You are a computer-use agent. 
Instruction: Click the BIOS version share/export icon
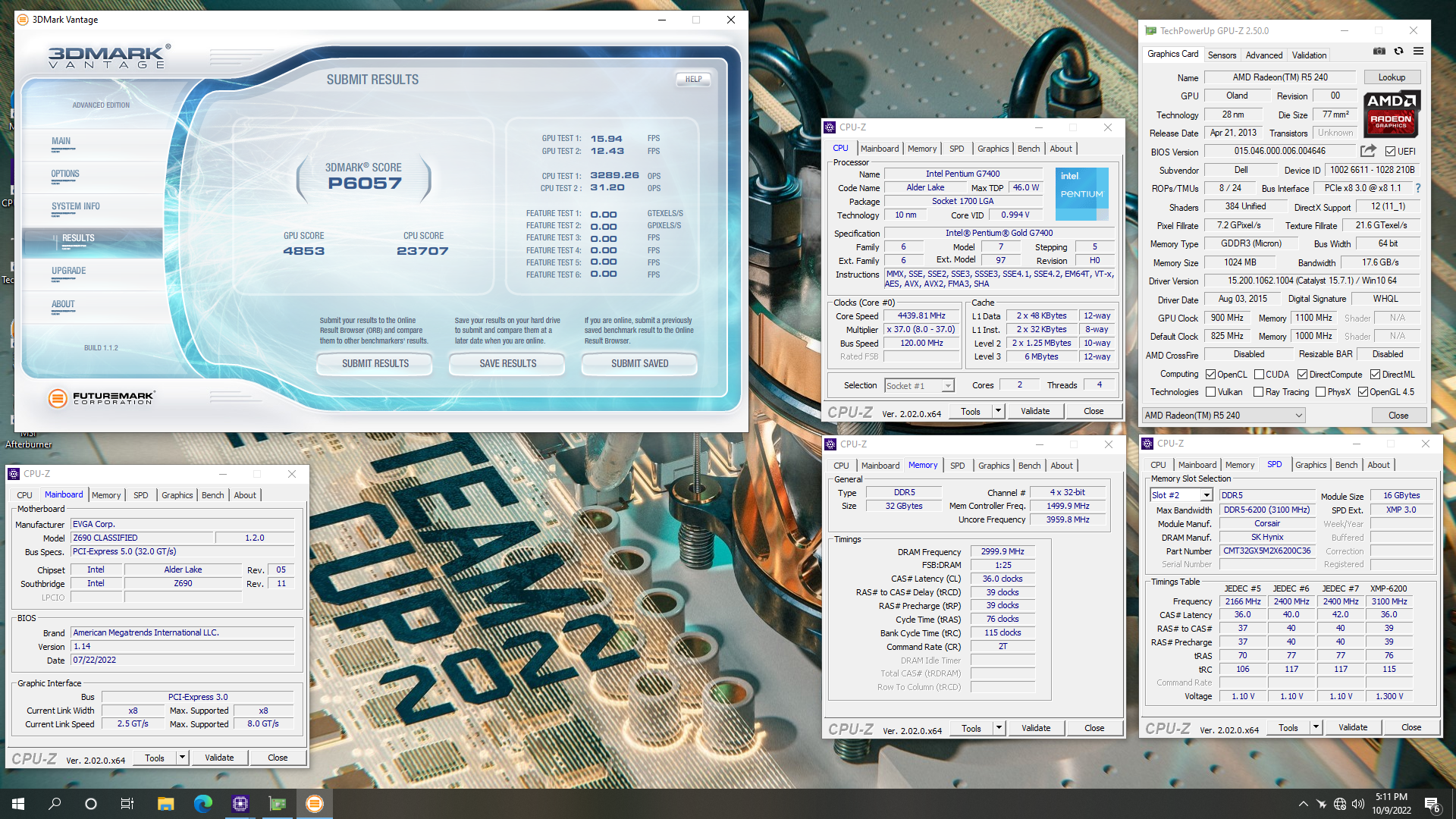tap(1368, 151)
